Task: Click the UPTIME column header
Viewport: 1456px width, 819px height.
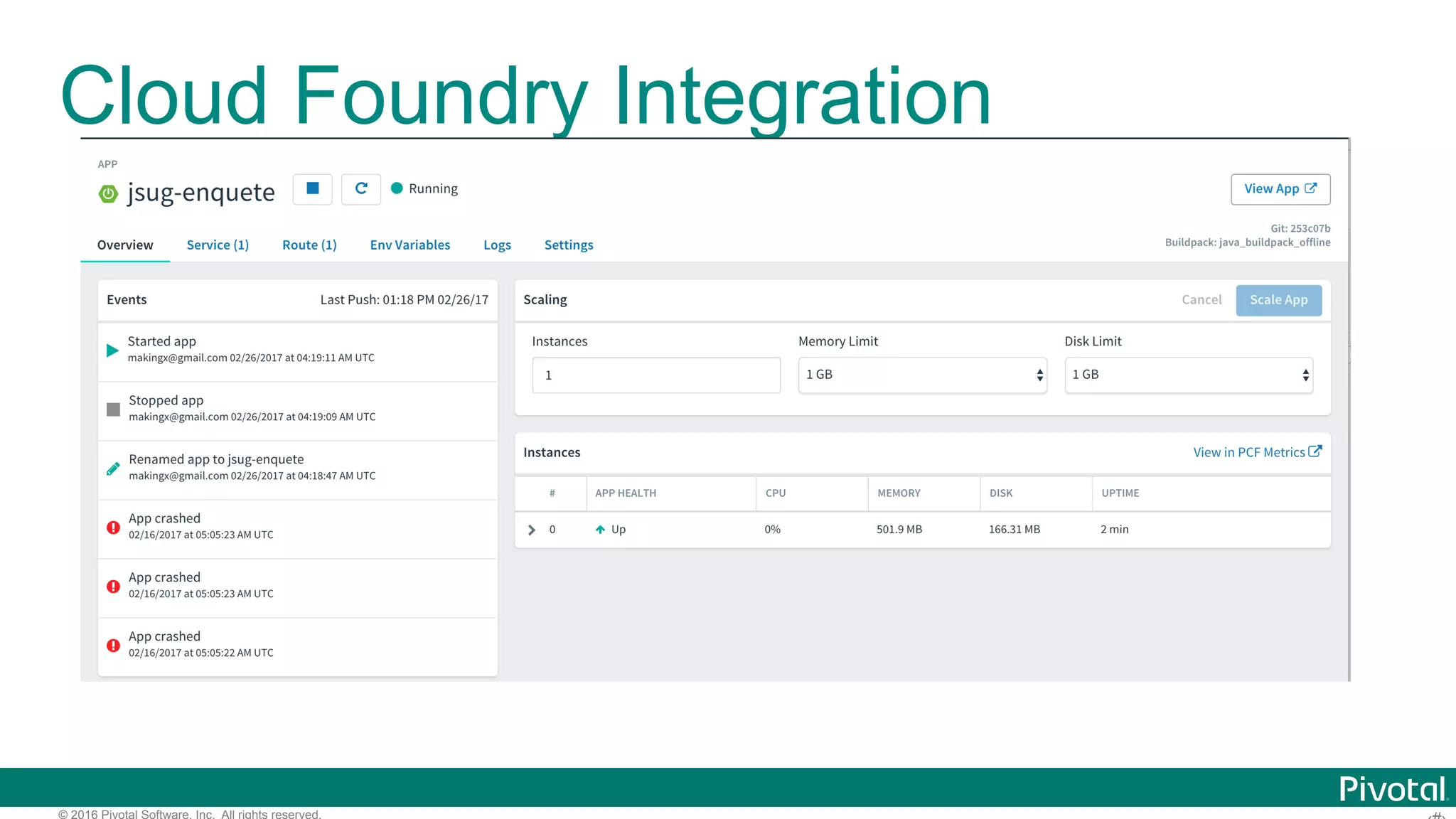Action: (1120, 493)
